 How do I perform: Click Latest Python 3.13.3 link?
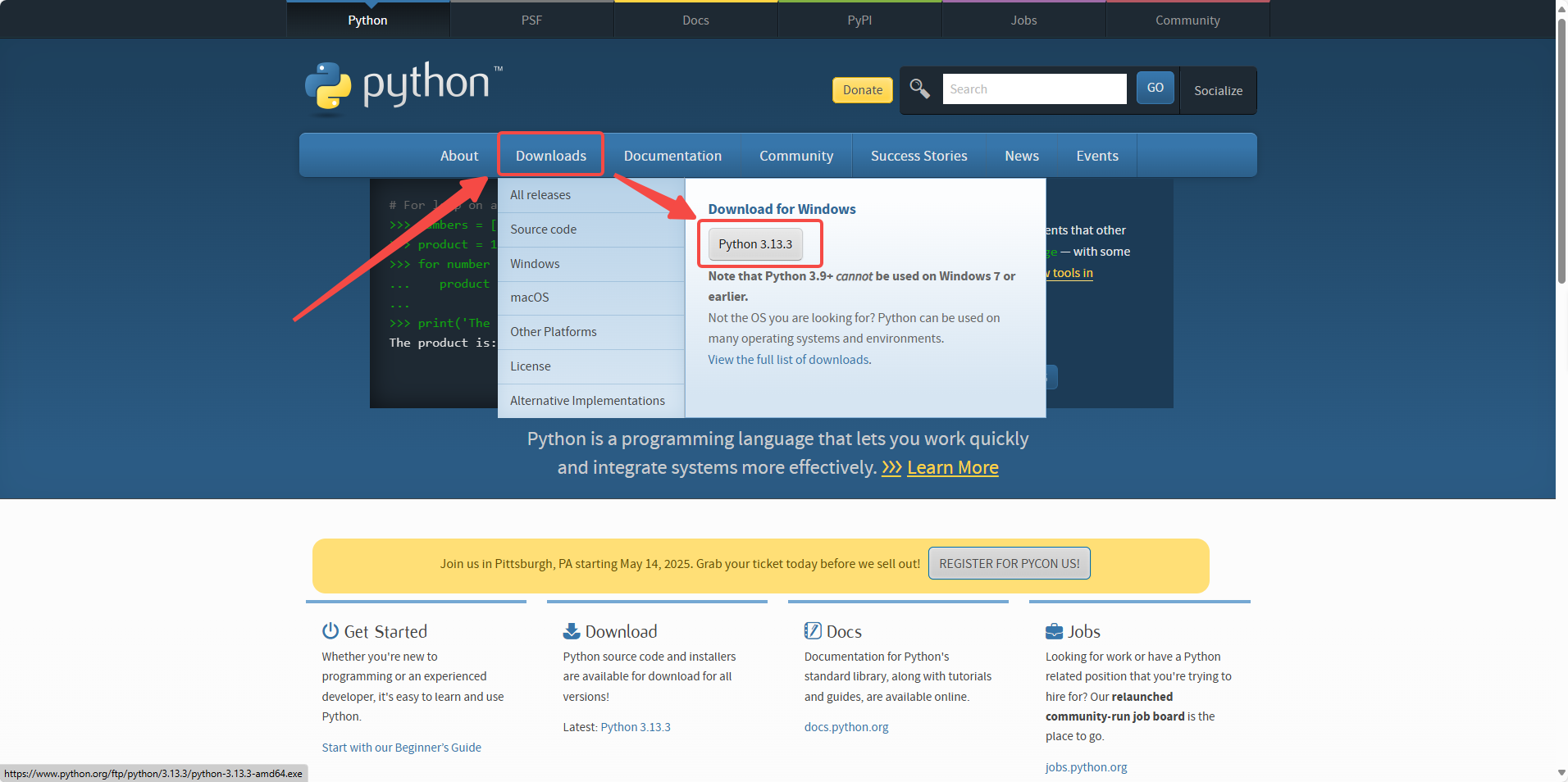[x=636, y=727]
